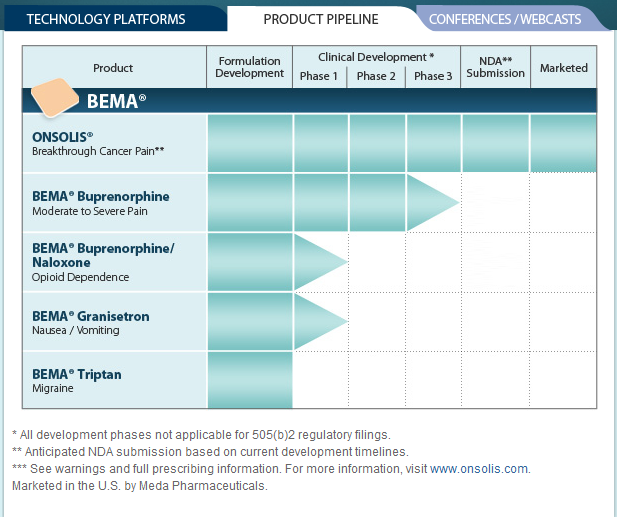Image resolution: width=617 pixels, height=517 pixels.
Task: Click the Phase 3 column header
Action: pos(433,76)
